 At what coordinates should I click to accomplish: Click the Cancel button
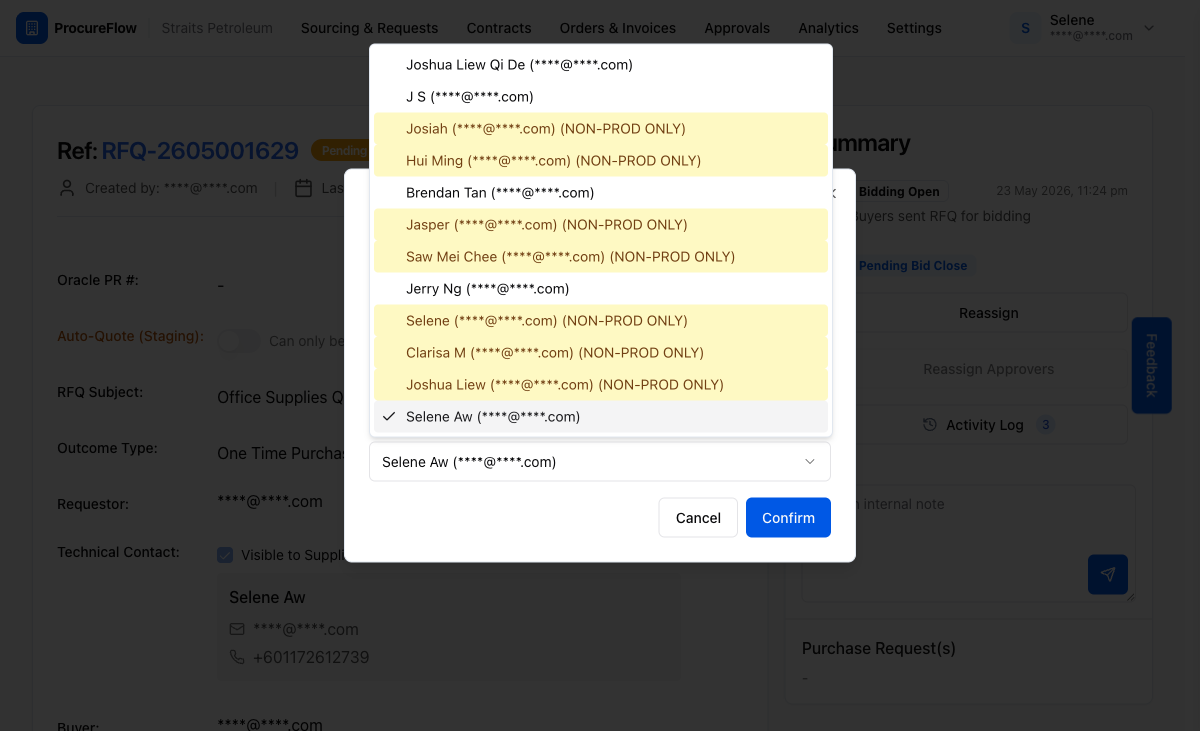pyautogui.click(x=698, y=518)
